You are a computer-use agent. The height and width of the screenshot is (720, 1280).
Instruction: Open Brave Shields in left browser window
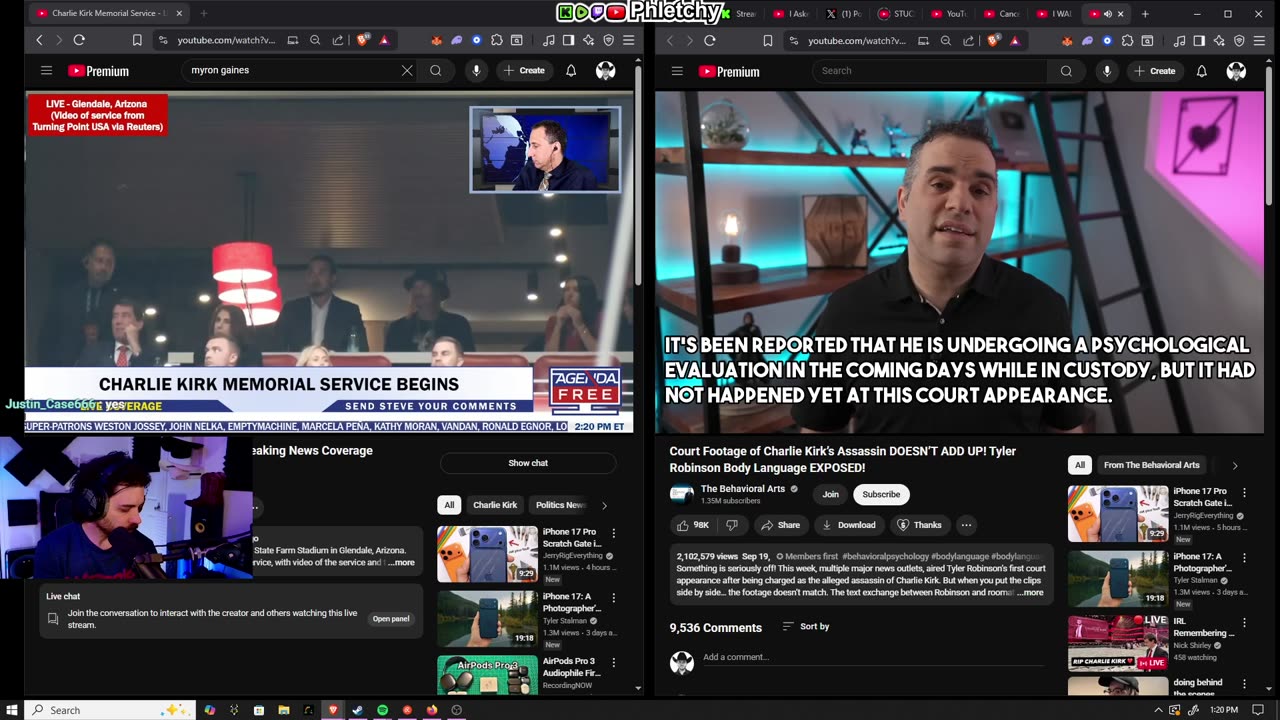point(362,40)
